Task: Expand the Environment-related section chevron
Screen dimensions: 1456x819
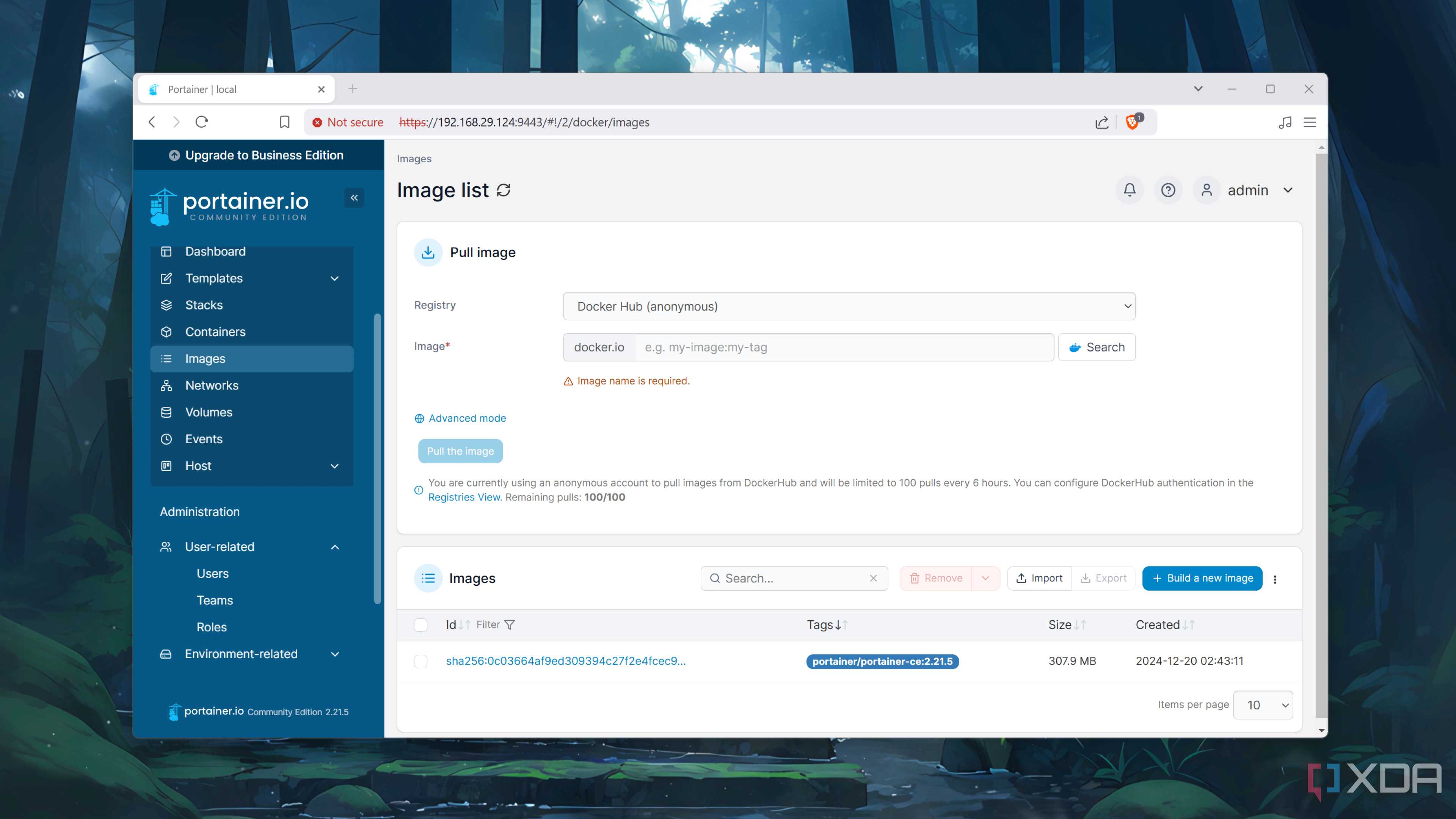Action: 334,654
